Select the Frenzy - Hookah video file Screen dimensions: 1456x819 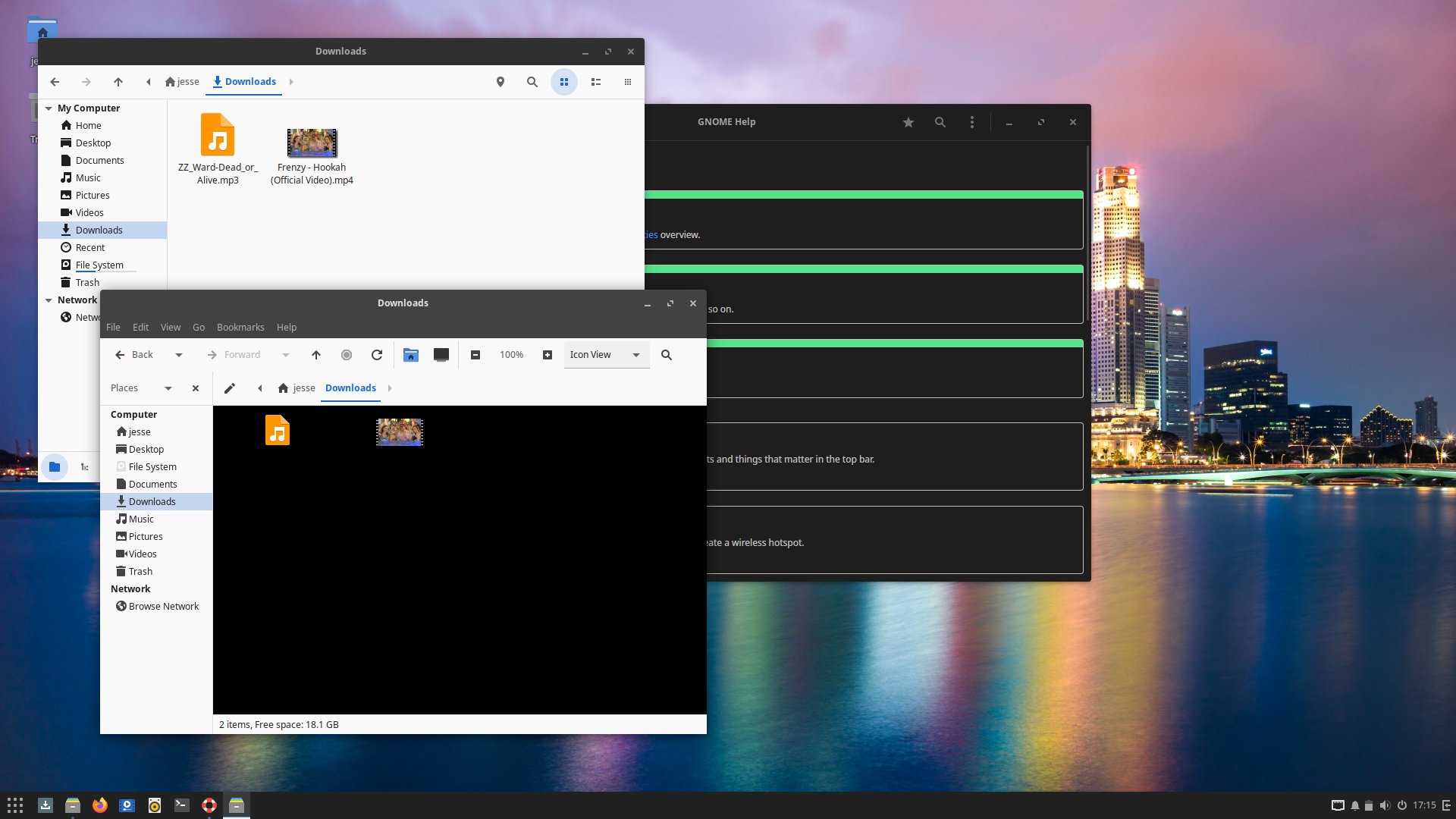(x=312, y=156)
